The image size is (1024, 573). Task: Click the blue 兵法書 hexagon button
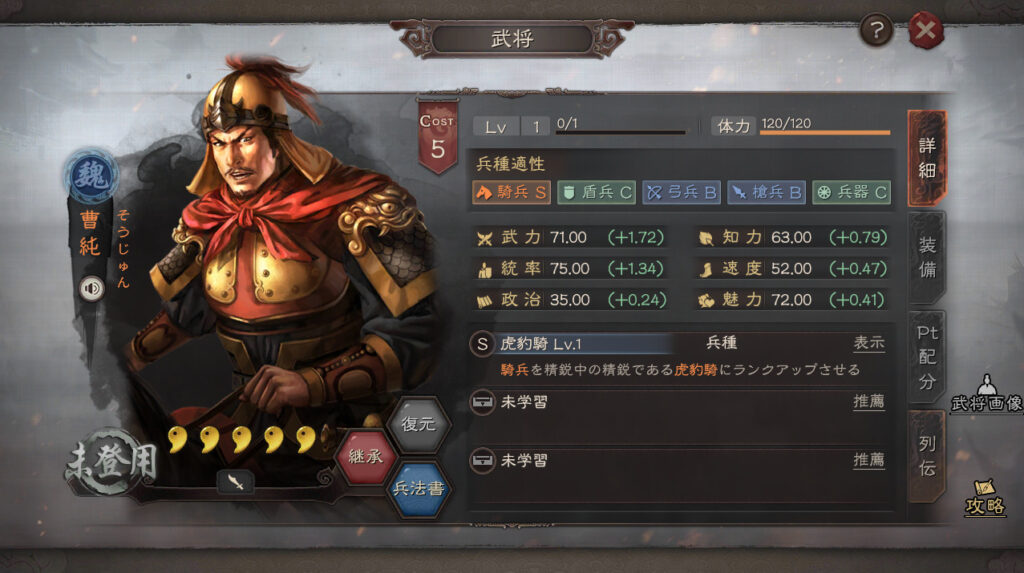click(419, 488)
